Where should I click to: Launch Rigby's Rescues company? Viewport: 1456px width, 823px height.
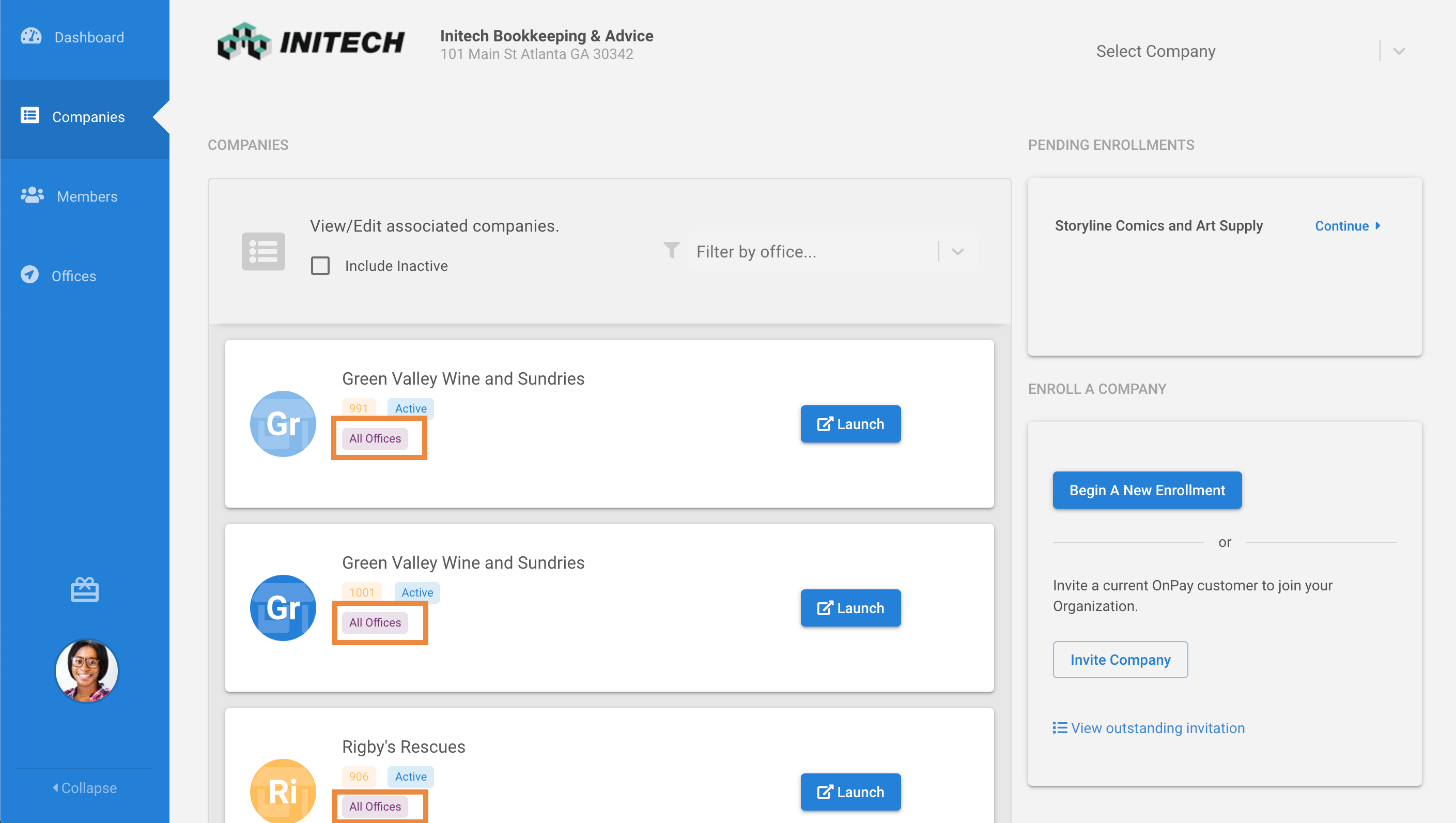(x=850, y=792)
